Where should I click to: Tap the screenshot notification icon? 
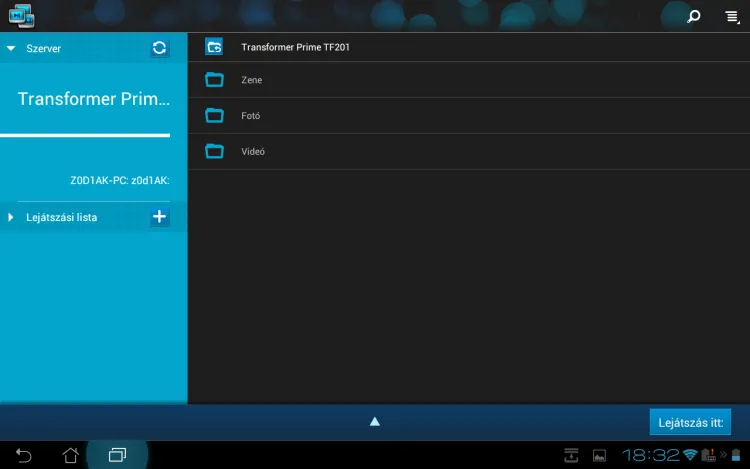[599, 455]
